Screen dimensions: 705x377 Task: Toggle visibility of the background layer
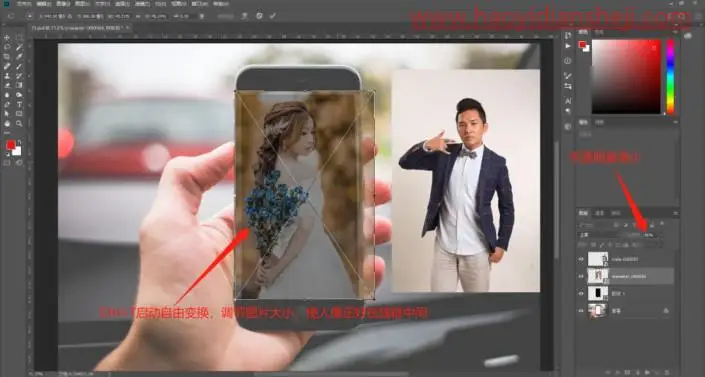(581, 310)
